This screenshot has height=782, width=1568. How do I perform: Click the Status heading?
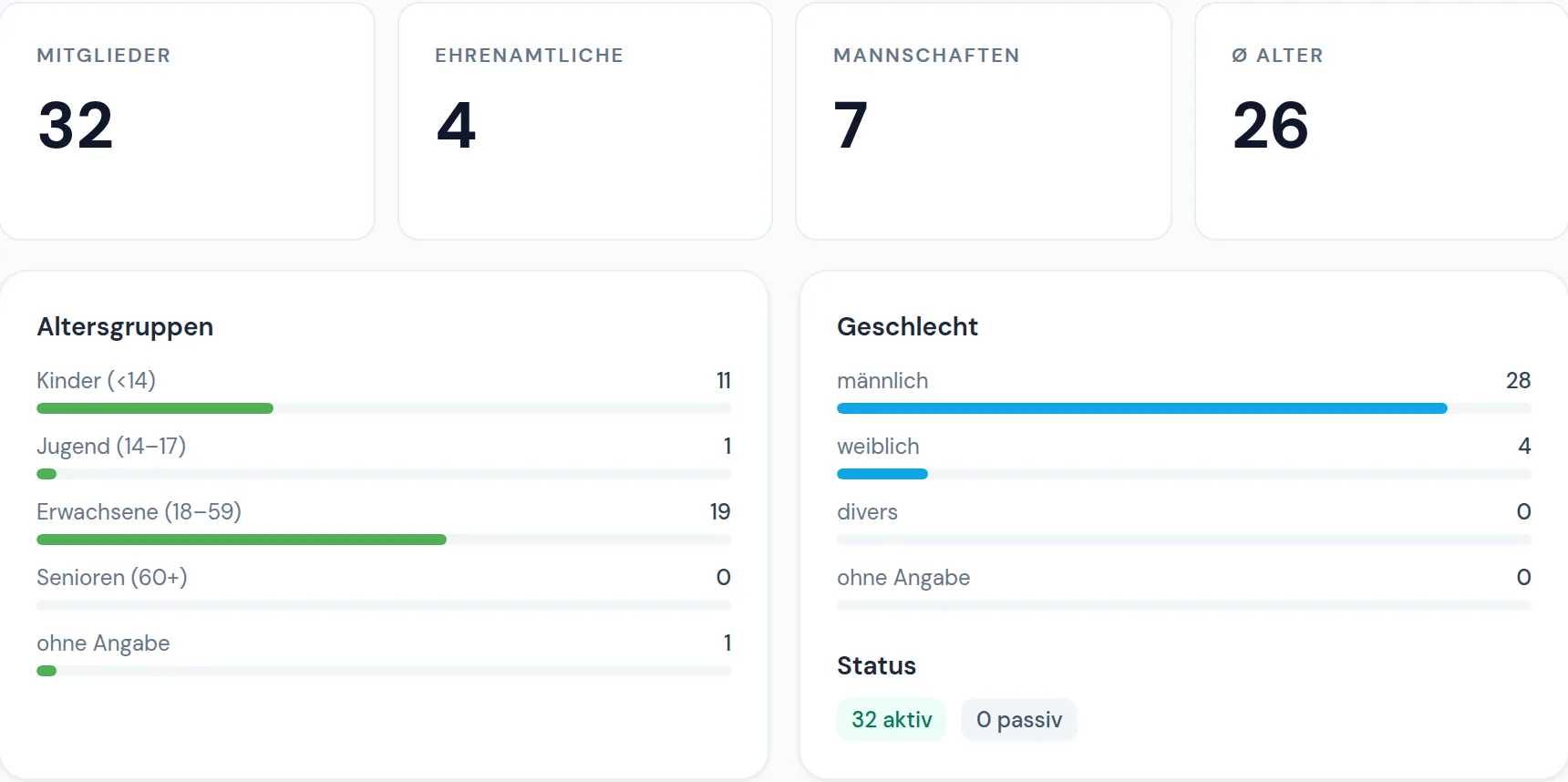click(x=876, y=665)
